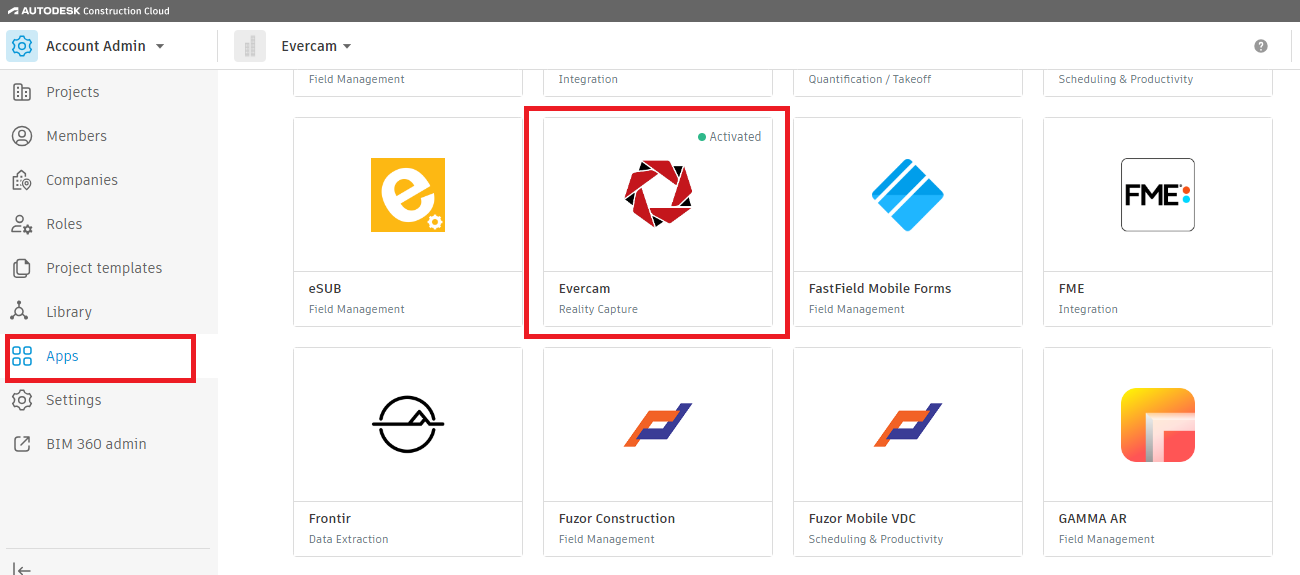1300x575 pixels.
Task: Click the GAMMA AR gradient logo
Action: [1158, 425]
